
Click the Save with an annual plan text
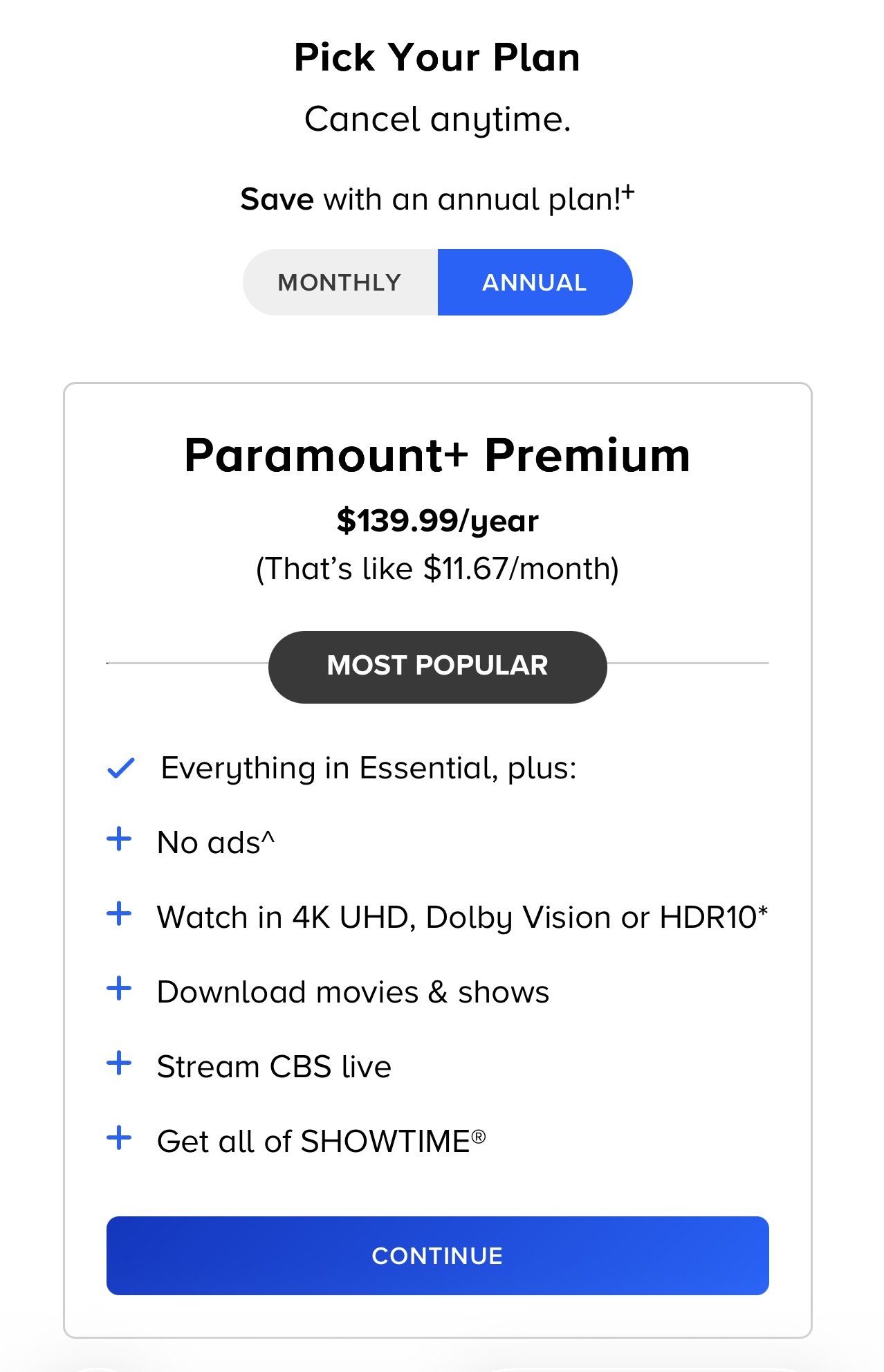pyautogui.click(x=437, y=199)
